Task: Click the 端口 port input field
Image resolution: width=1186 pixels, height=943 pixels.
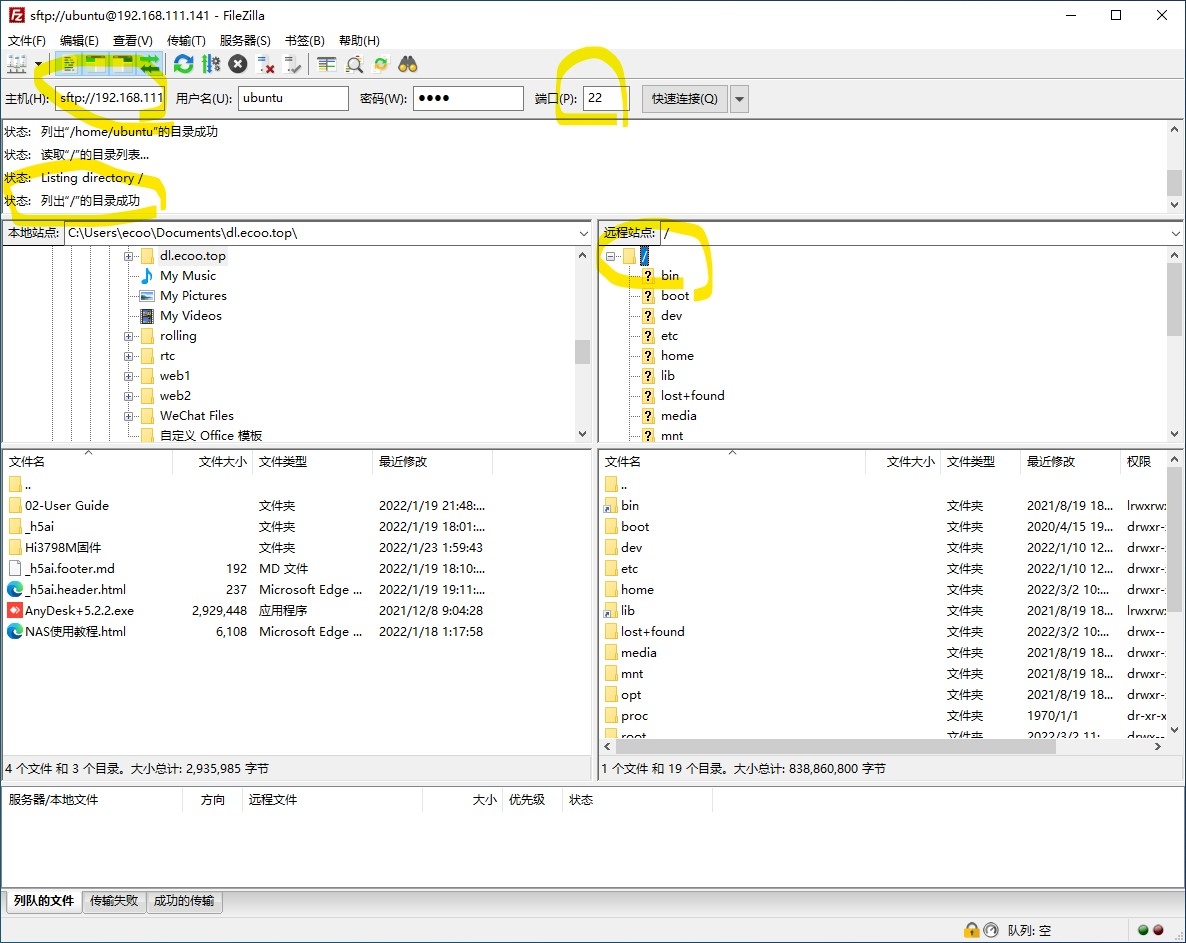Action: coord(606,99)
